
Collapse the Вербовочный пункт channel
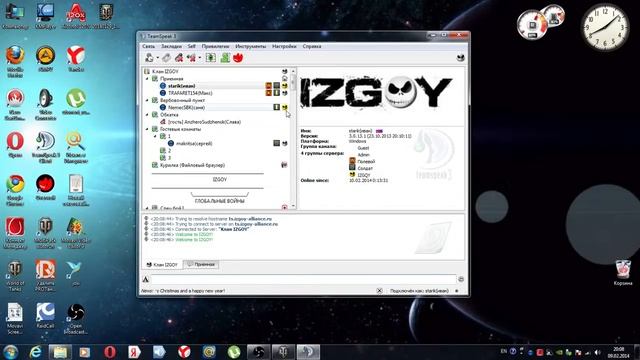pos(147,100)
